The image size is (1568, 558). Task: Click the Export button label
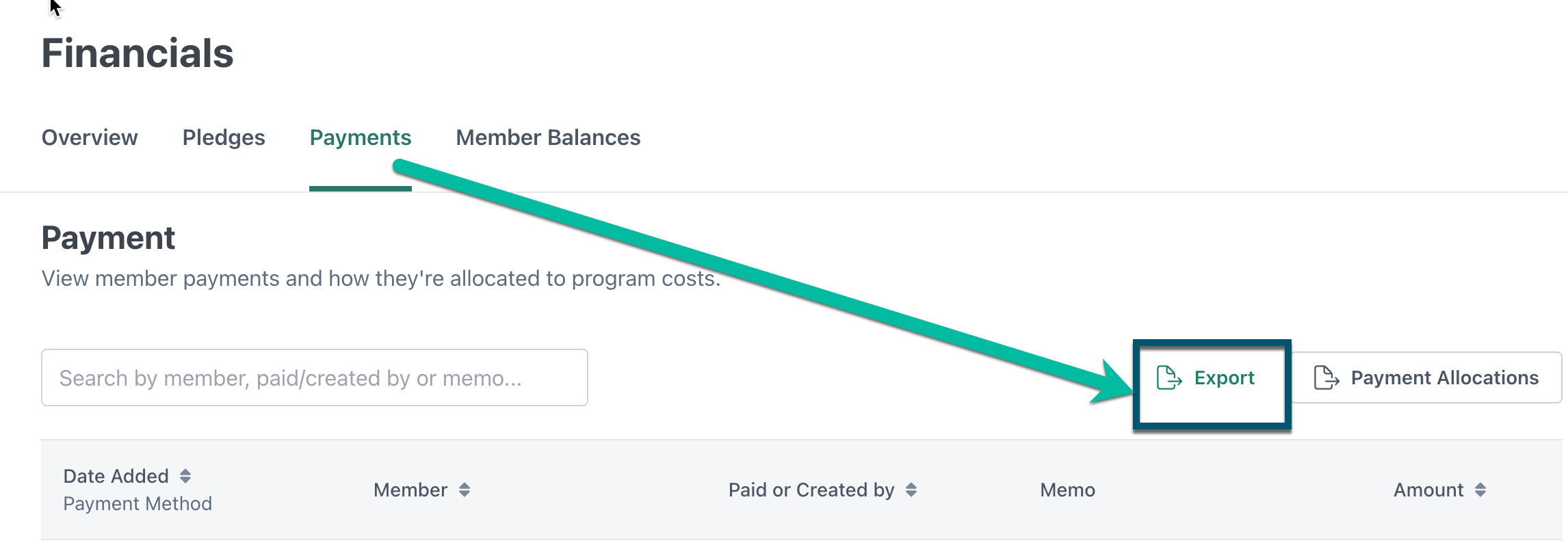[1224, 377]
